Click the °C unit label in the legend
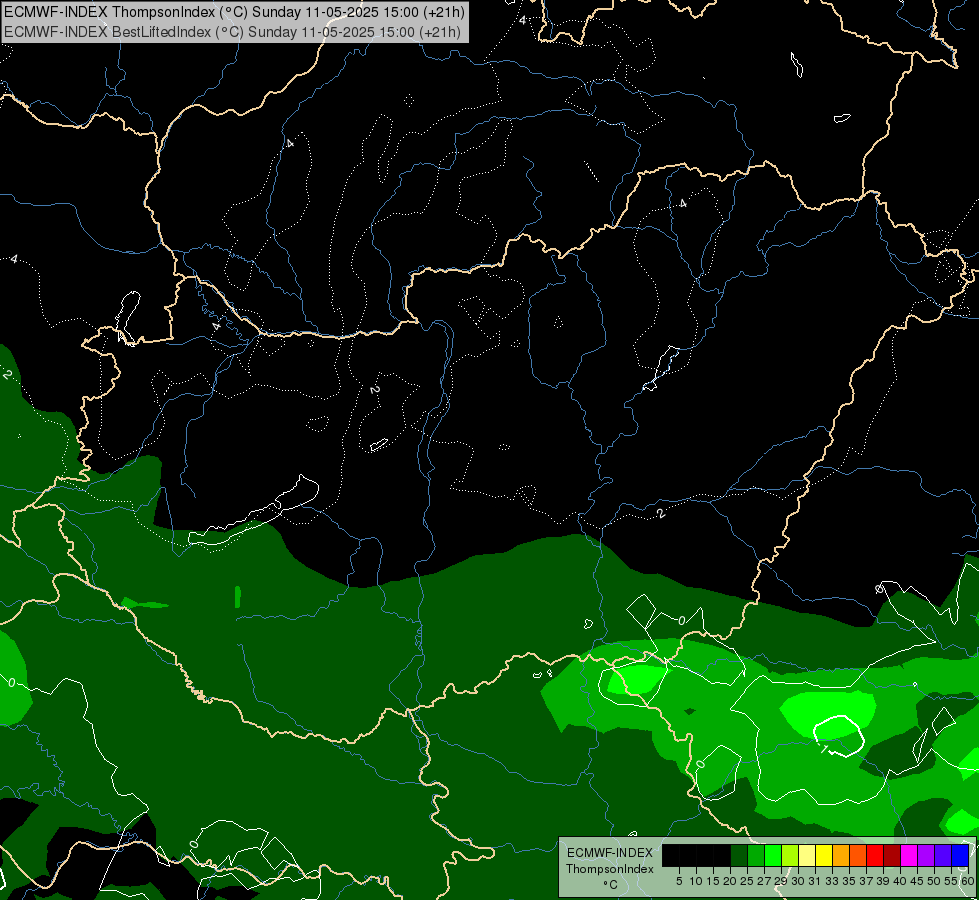This screenshot has height=900, width=979. (610, 885)
